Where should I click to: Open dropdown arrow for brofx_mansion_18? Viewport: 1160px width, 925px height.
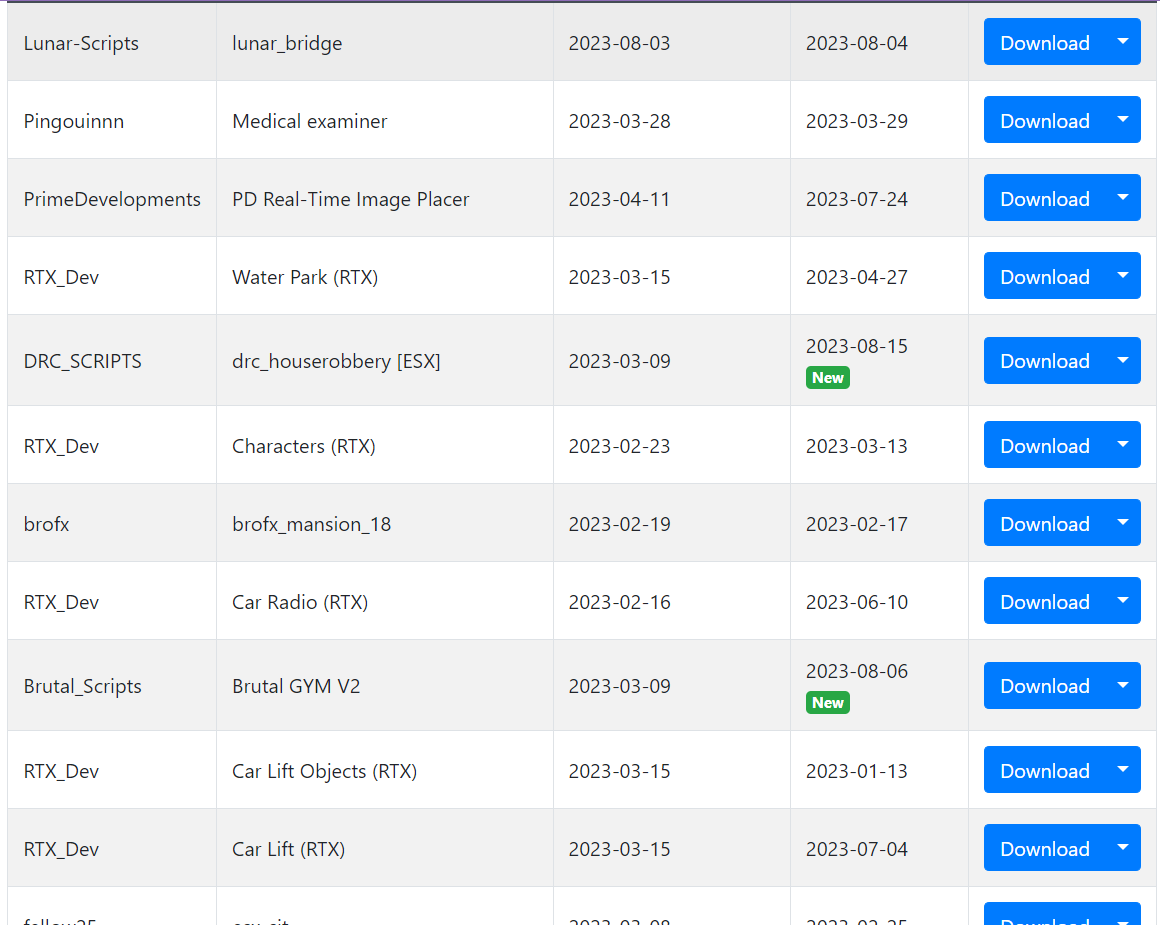(x=1123, y=522)
